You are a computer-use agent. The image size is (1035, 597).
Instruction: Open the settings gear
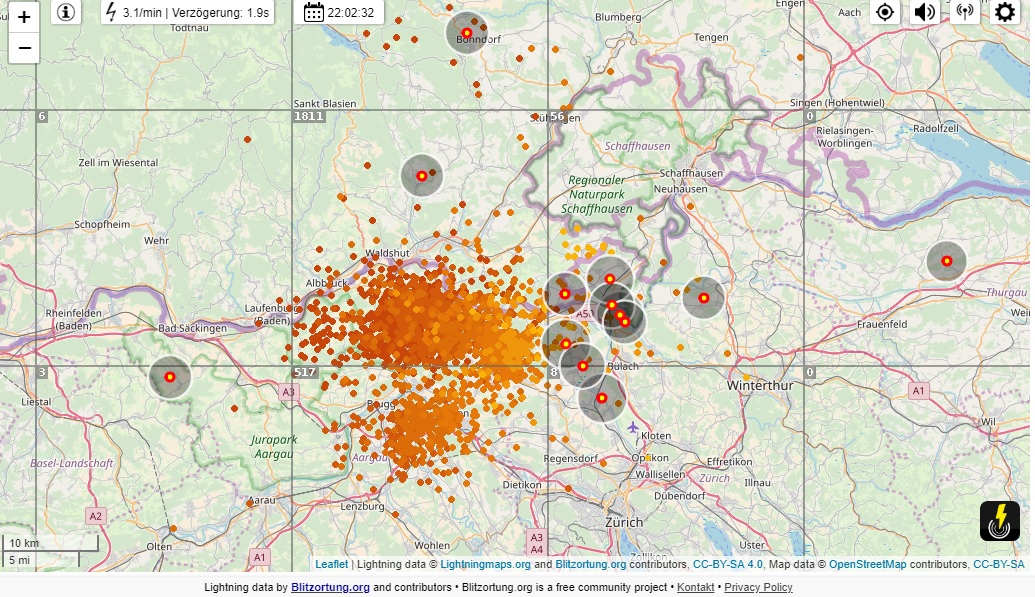[1004, 12]
